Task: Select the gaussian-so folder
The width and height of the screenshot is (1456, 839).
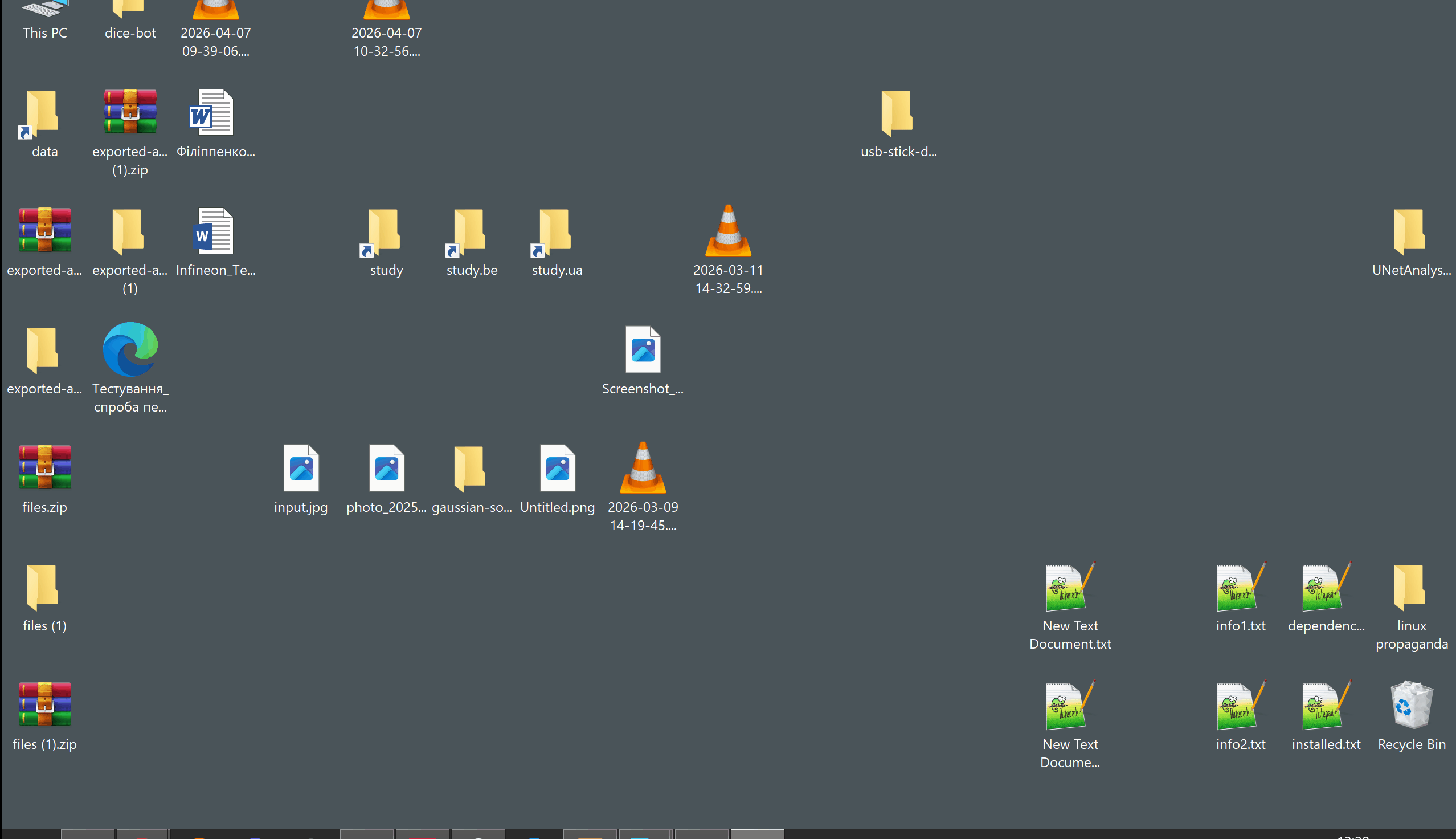Action: 471,469
